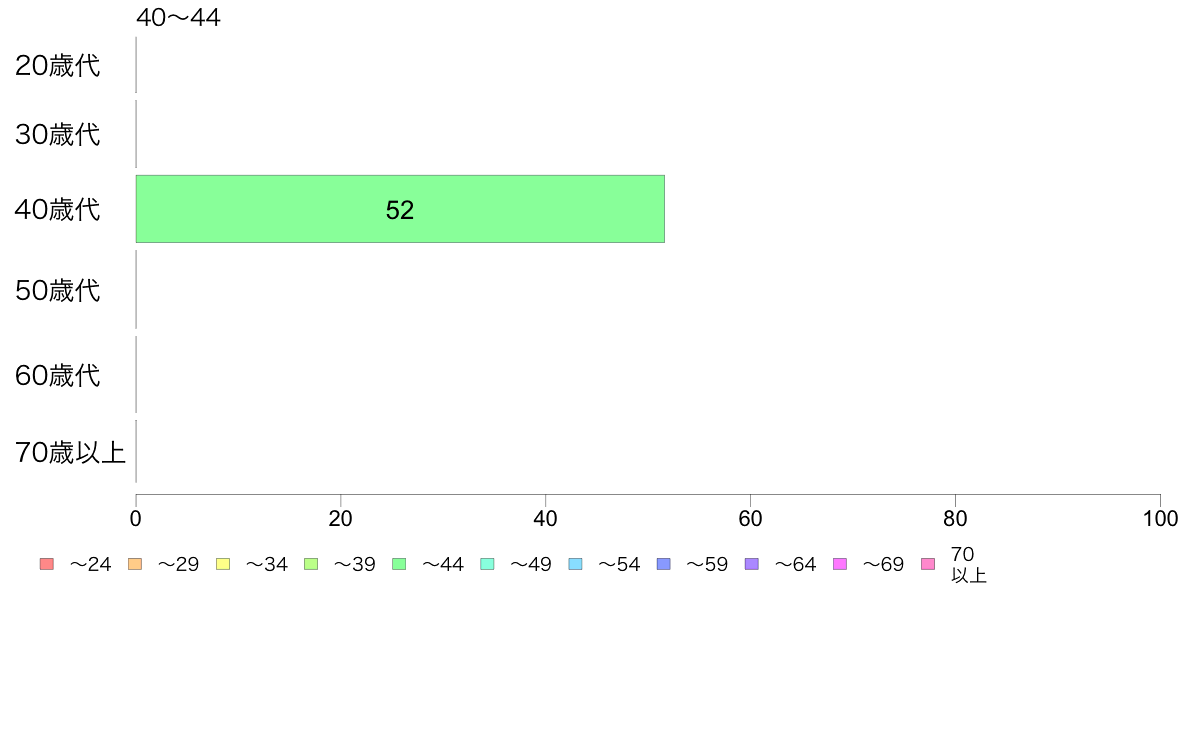Click the blue ~59 legend swatch

[664, 564]
